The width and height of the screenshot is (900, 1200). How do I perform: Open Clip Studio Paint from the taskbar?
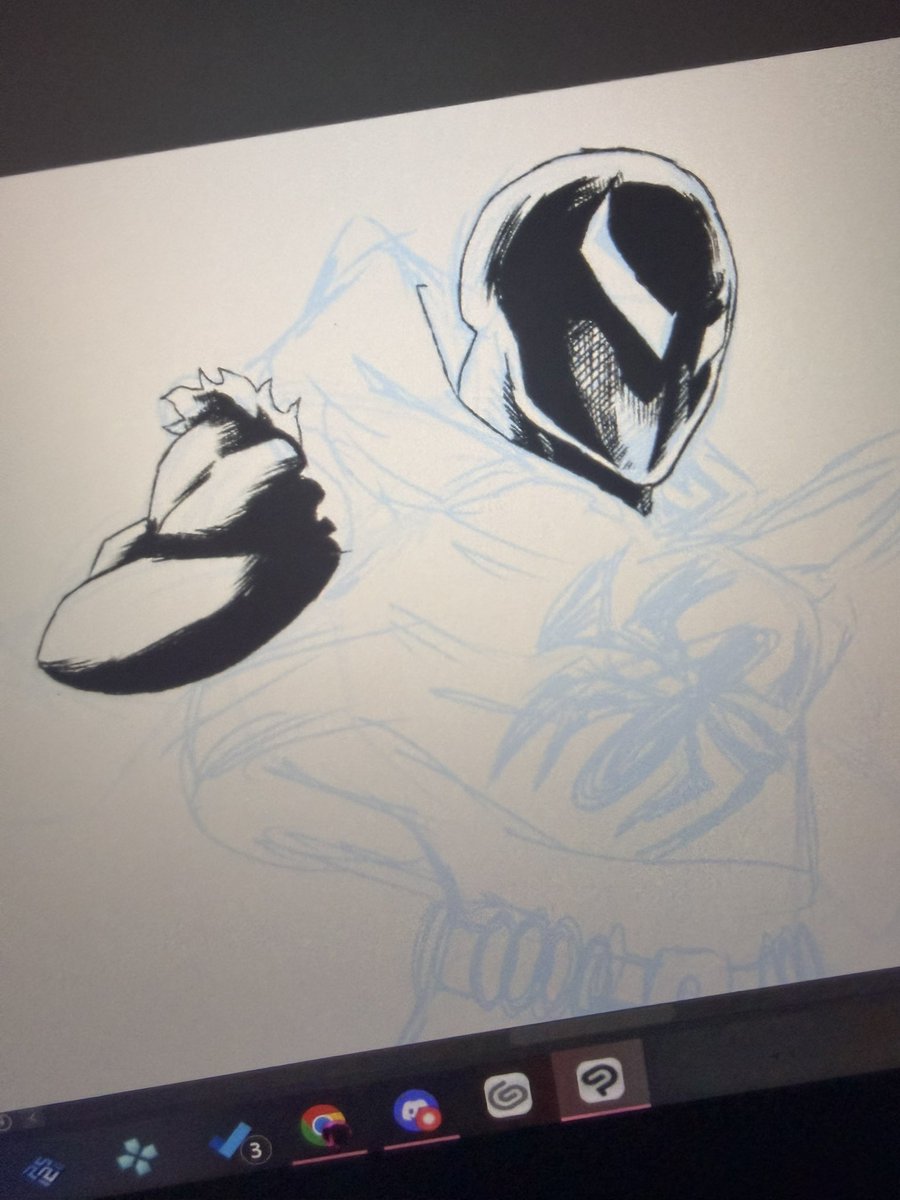tap(600, 1081)
